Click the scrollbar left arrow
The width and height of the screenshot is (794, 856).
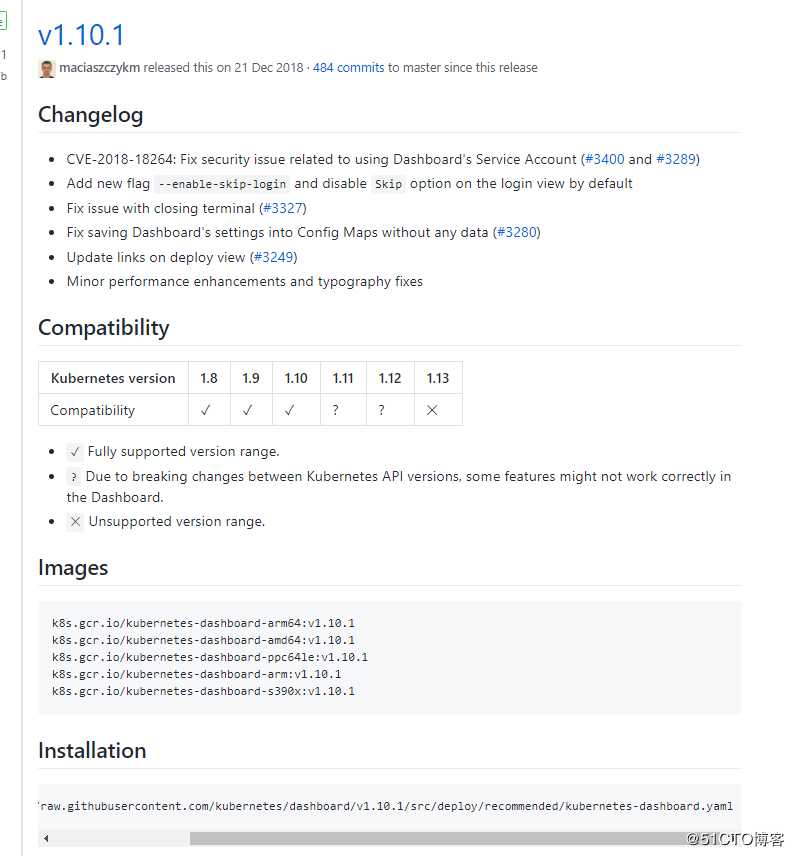(x=46, y=838)
